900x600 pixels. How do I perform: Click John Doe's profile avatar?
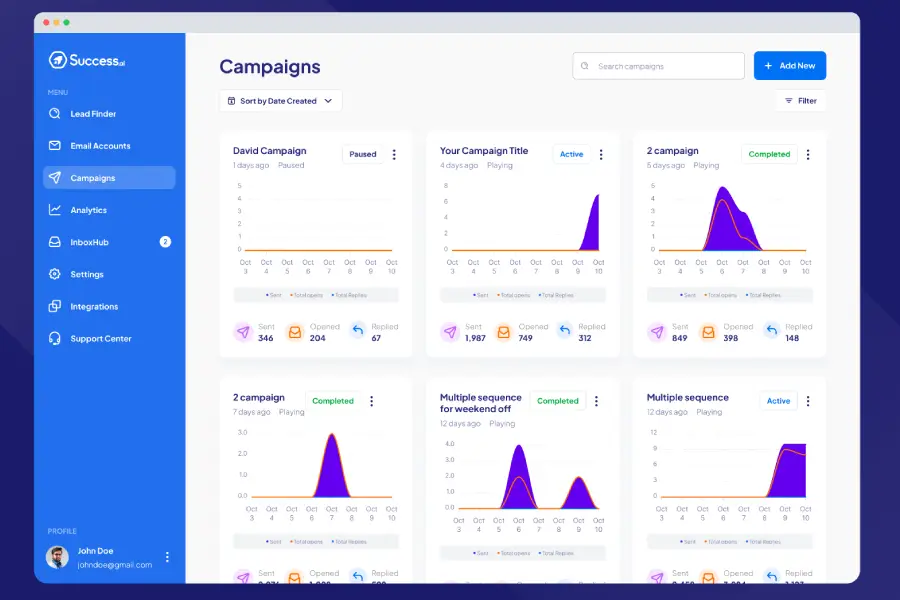(57, 557)
